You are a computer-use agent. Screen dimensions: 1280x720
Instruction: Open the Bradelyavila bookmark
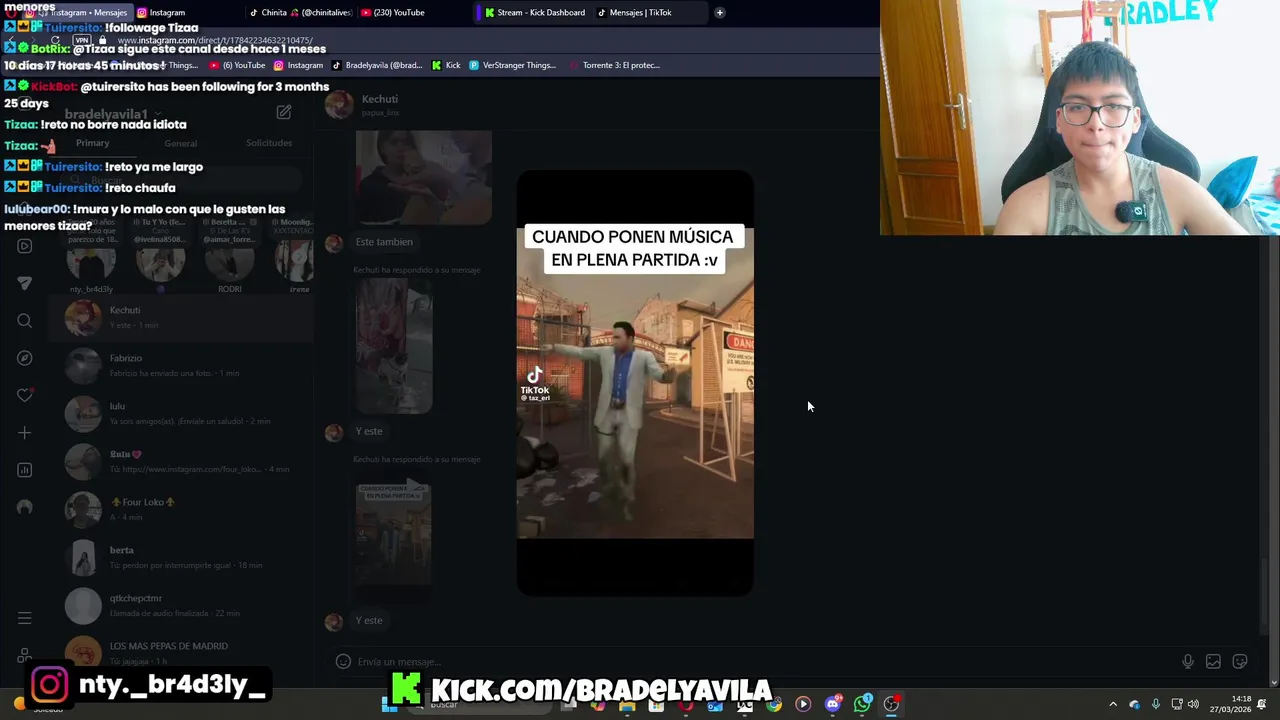tap(377, 65)
